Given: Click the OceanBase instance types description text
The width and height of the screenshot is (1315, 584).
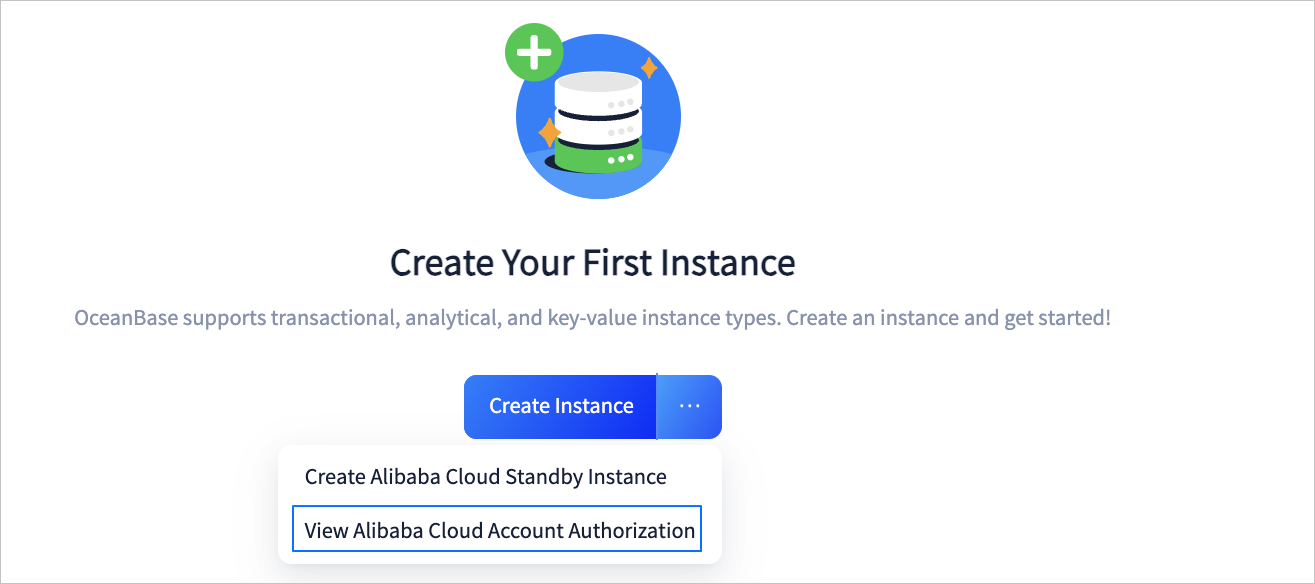Looking at the screenshot, I should pos(593,321).
